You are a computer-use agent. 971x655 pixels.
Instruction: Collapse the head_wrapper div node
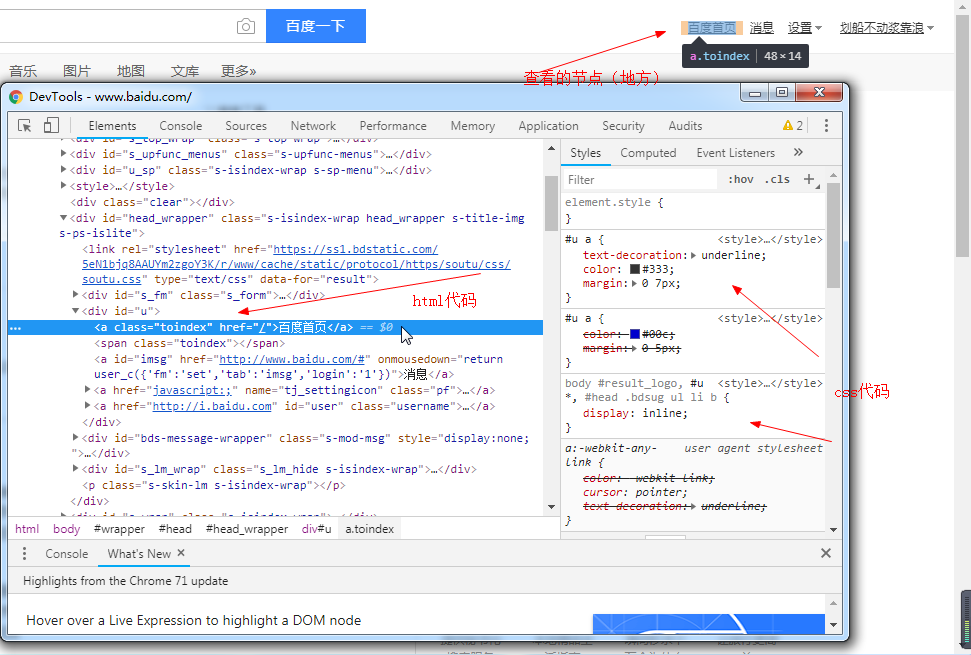tap(63, 218)
